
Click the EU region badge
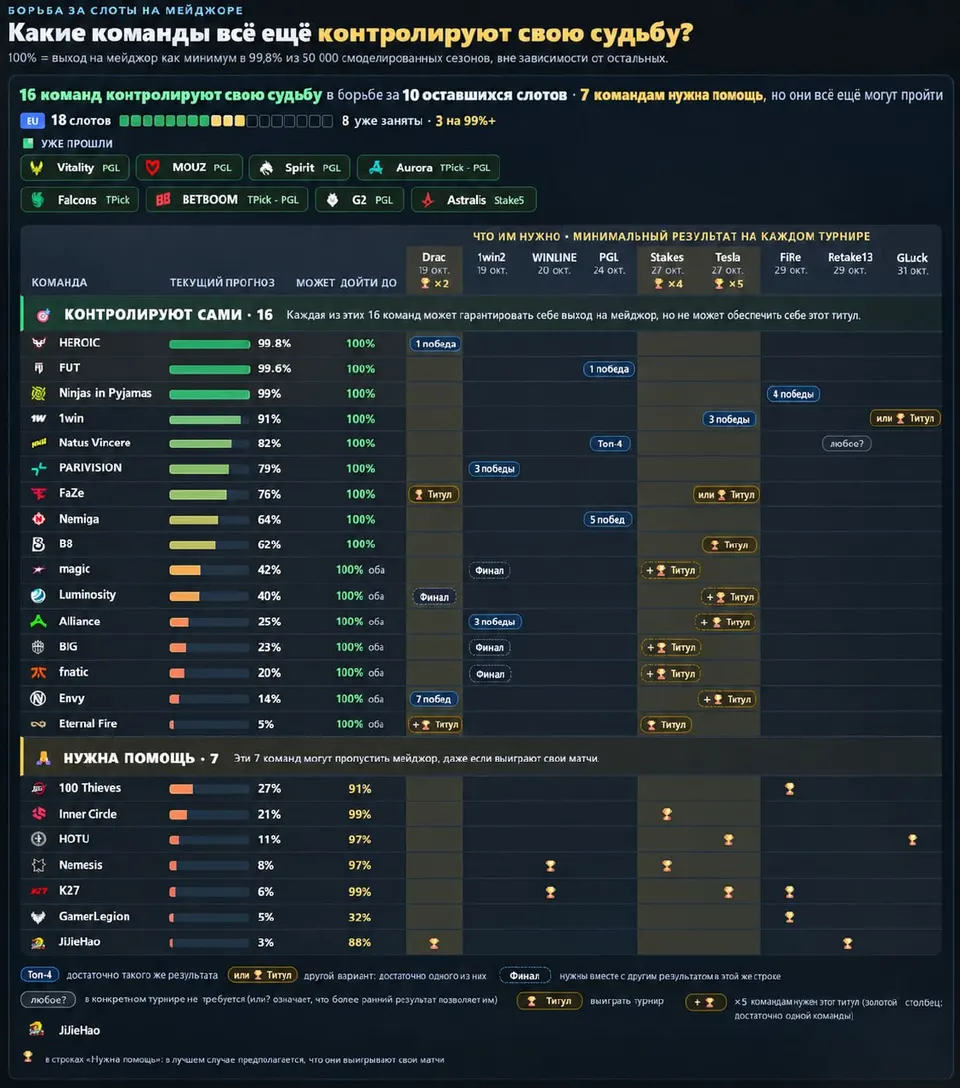tap(32, 121)
